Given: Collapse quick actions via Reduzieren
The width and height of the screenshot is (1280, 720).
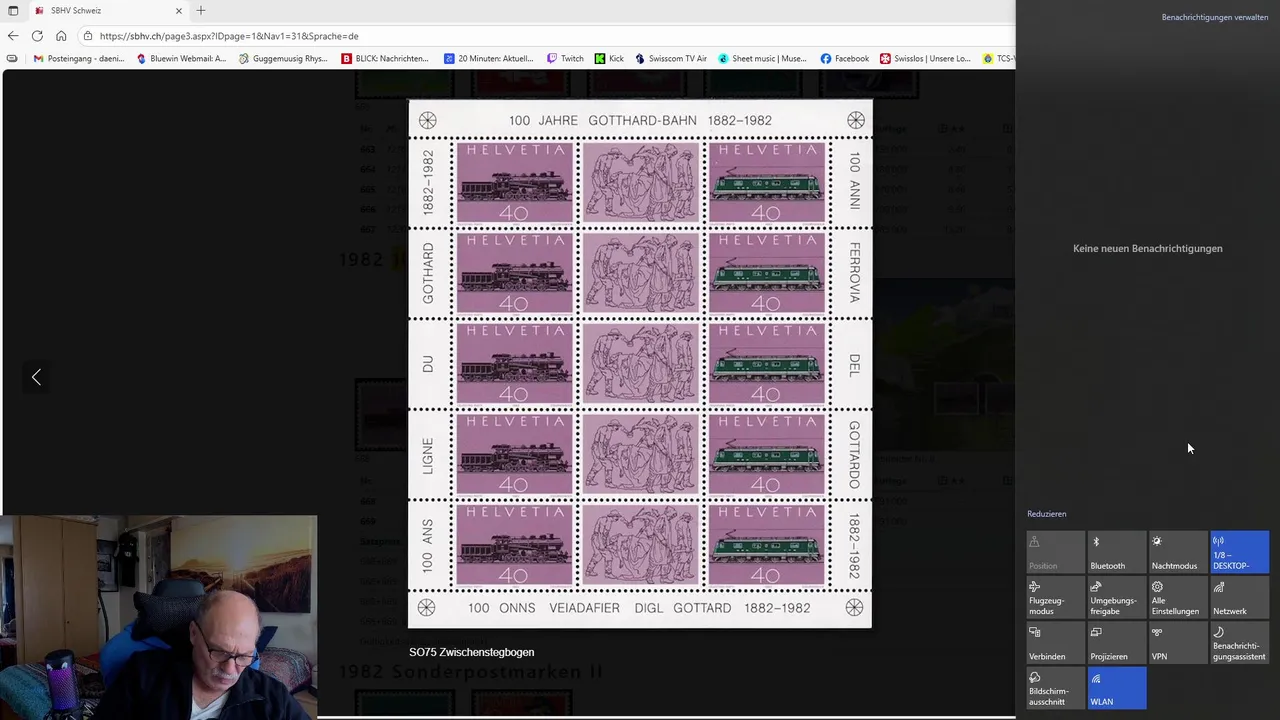Looking at the screenshot, I should point(1047,514).
